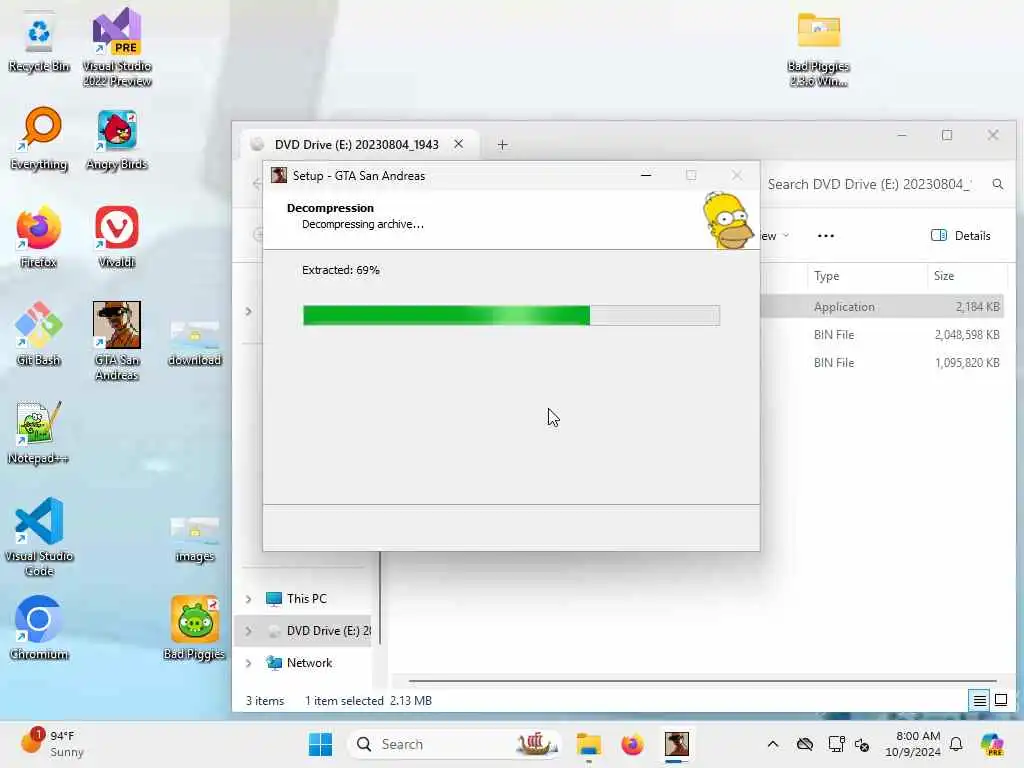This screenshot has height=768, width=1024.
Task: Open Copilot Preview icon in taskbar
Action: (992, 744)
